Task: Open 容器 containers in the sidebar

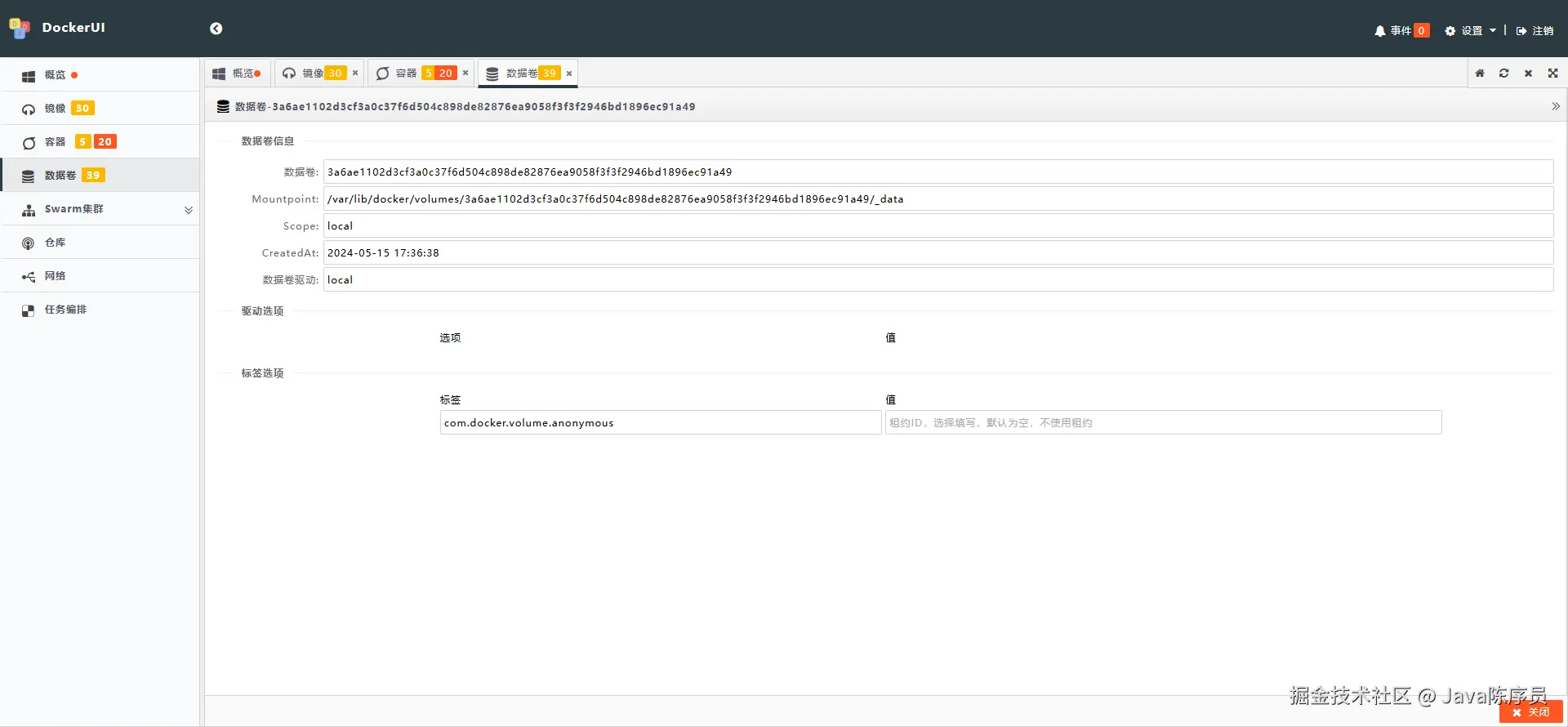Action: click(100, 142)
